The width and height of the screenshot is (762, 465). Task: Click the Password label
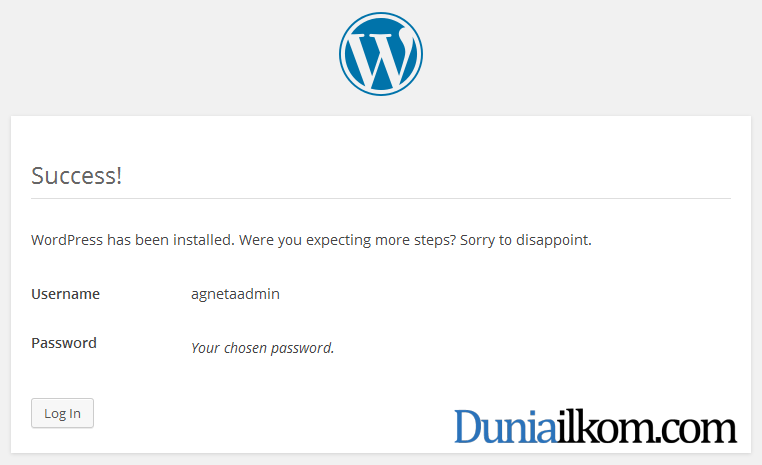click(64, 343)
